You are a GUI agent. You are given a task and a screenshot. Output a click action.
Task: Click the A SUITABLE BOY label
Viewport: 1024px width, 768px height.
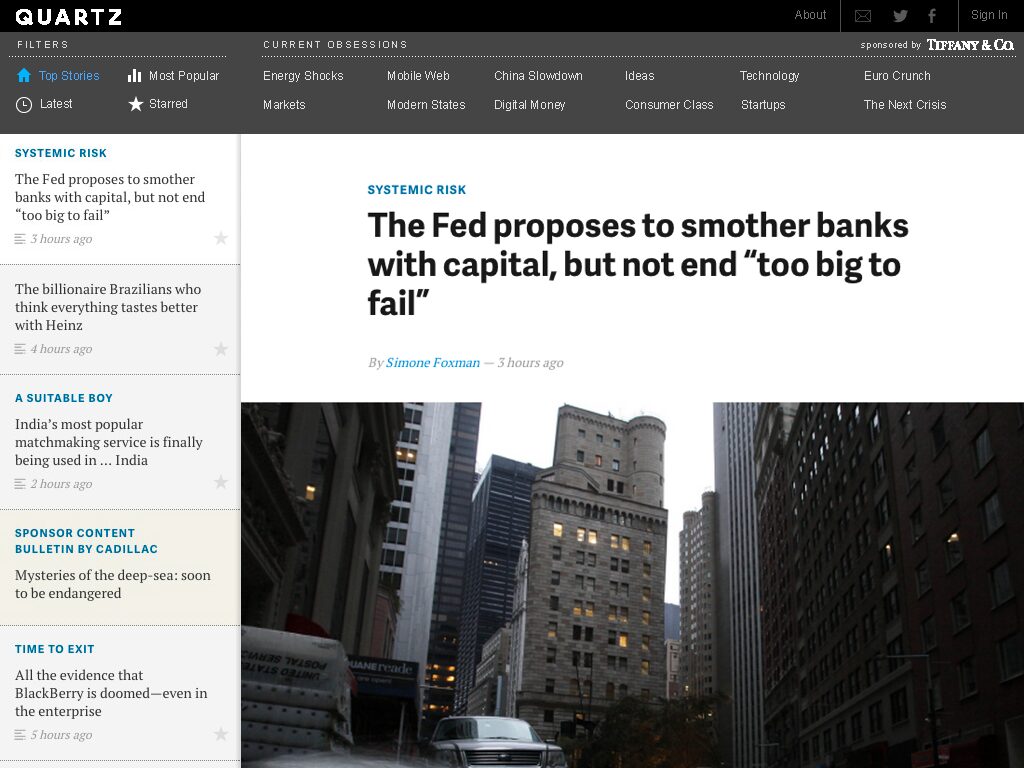click(x=63, y=398)
